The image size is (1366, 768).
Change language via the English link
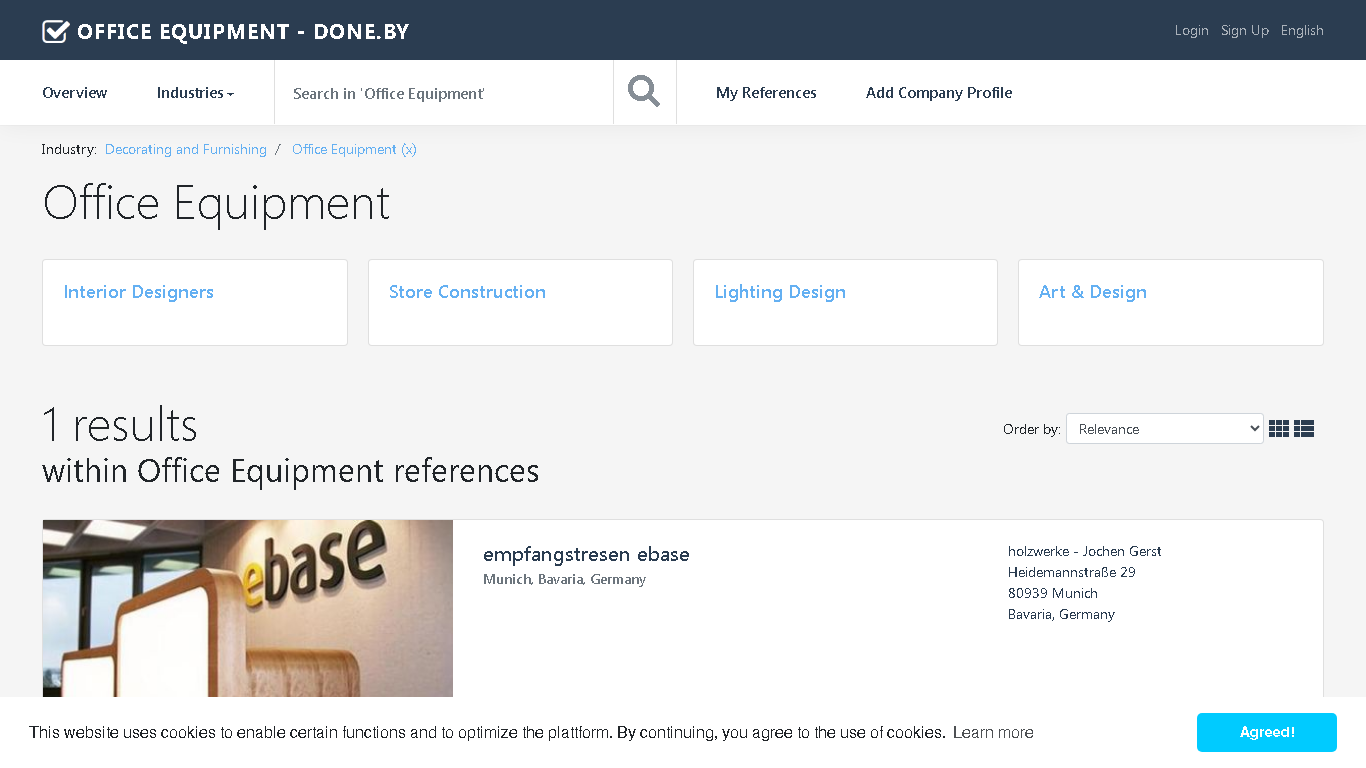point(1302,30)
